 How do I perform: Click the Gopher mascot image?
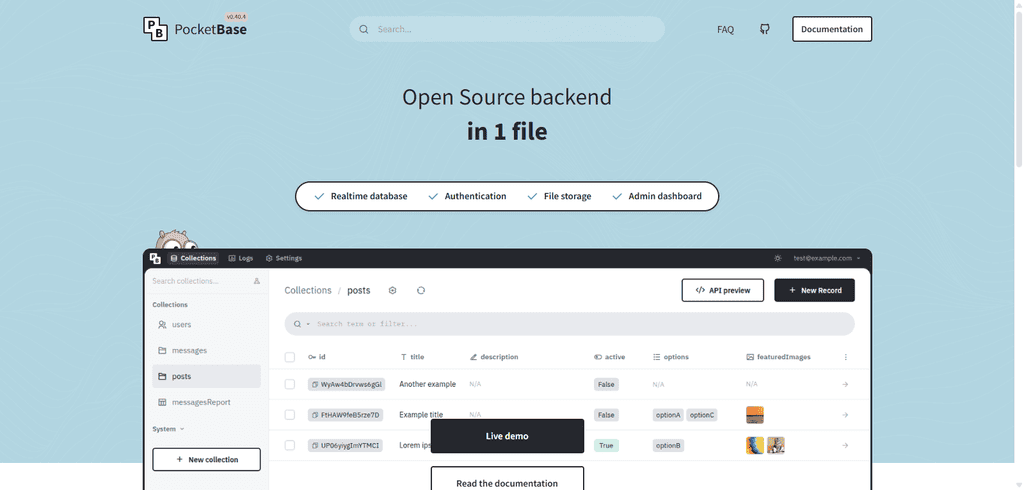175,240
